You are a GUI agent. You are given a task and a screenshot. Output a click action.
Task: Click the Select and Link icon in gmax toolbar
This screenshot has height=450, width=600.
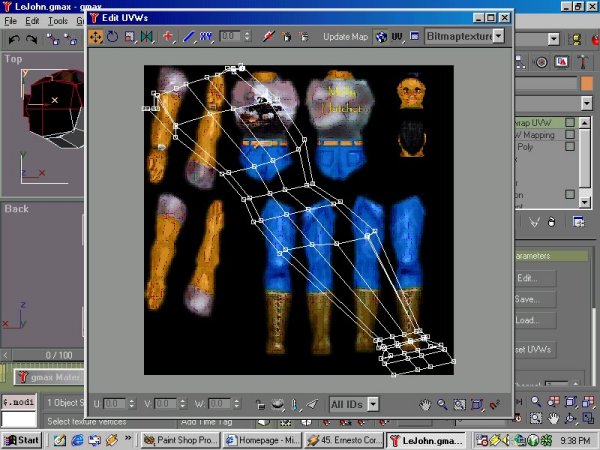(x=53, y=39)
